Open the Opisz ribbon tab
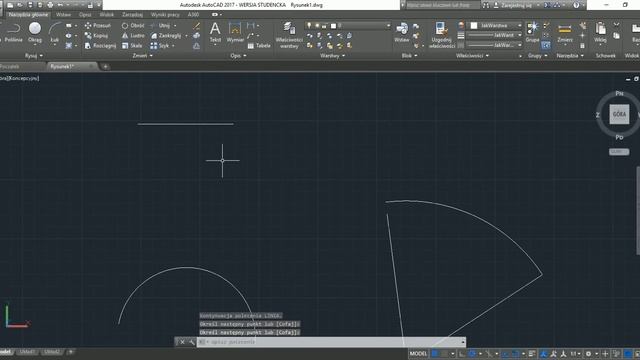The width and height of the screenshot is (640, 360). click(x=85, y=15)
